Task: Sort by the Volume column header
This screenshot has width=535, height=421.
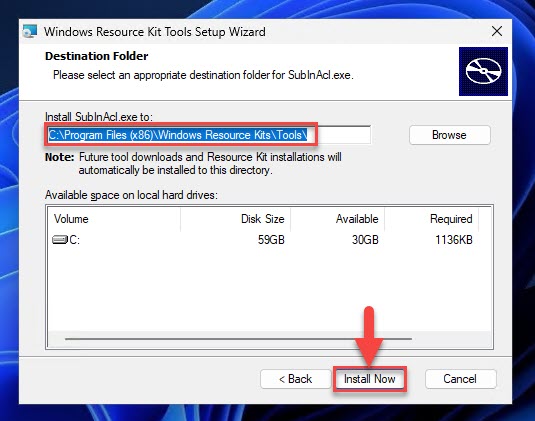Action: 115,219
